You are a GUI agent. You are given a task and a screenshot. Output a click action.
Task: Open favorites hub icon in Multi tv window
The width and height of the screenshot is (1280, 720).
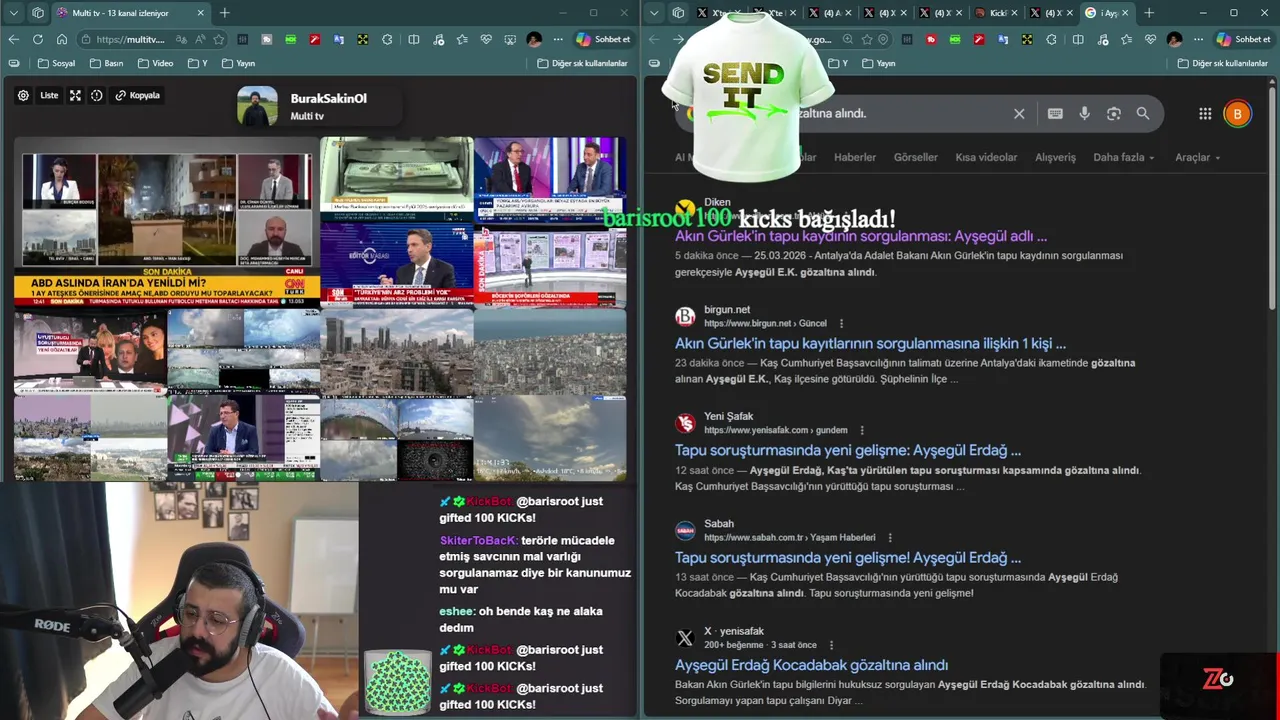[462, 39]
